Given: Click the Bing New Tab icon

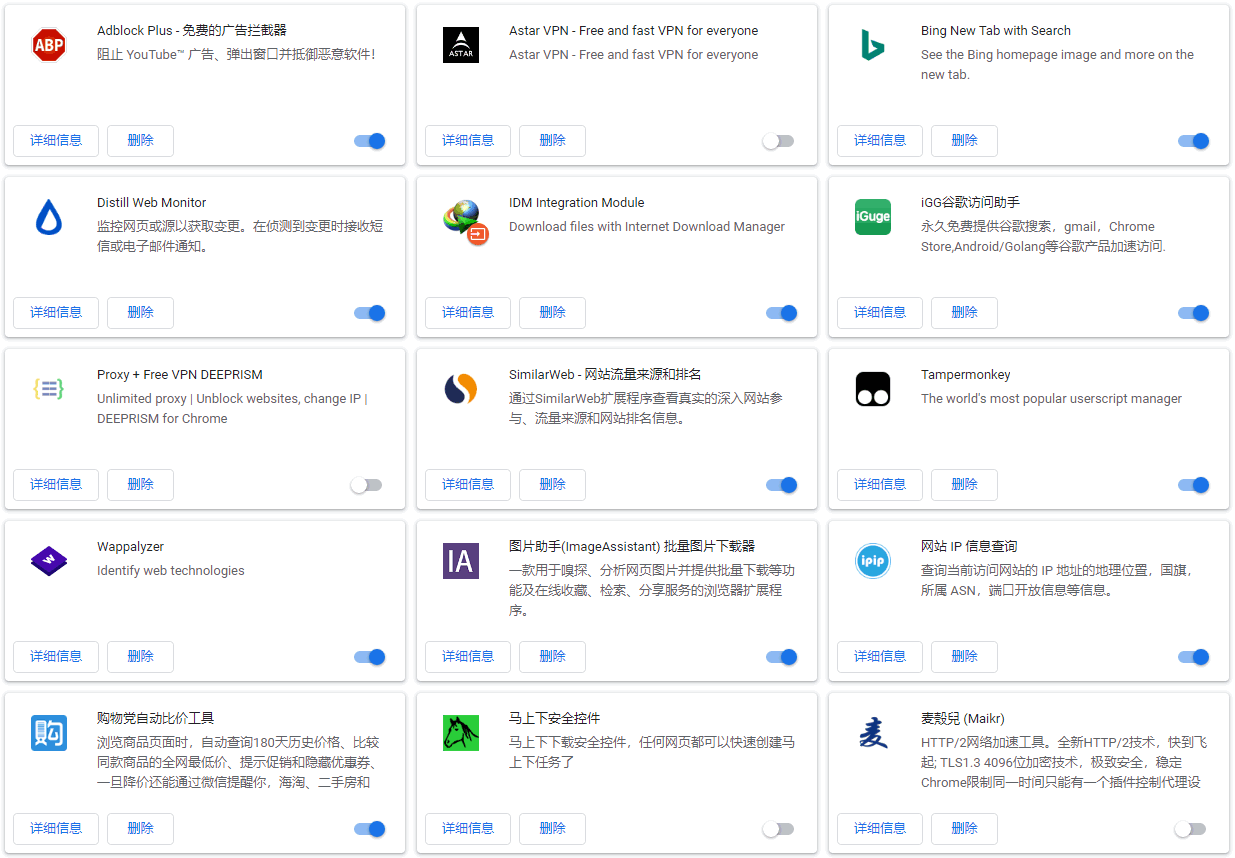Looking at the screenshot, I should [x=873, y=45].
